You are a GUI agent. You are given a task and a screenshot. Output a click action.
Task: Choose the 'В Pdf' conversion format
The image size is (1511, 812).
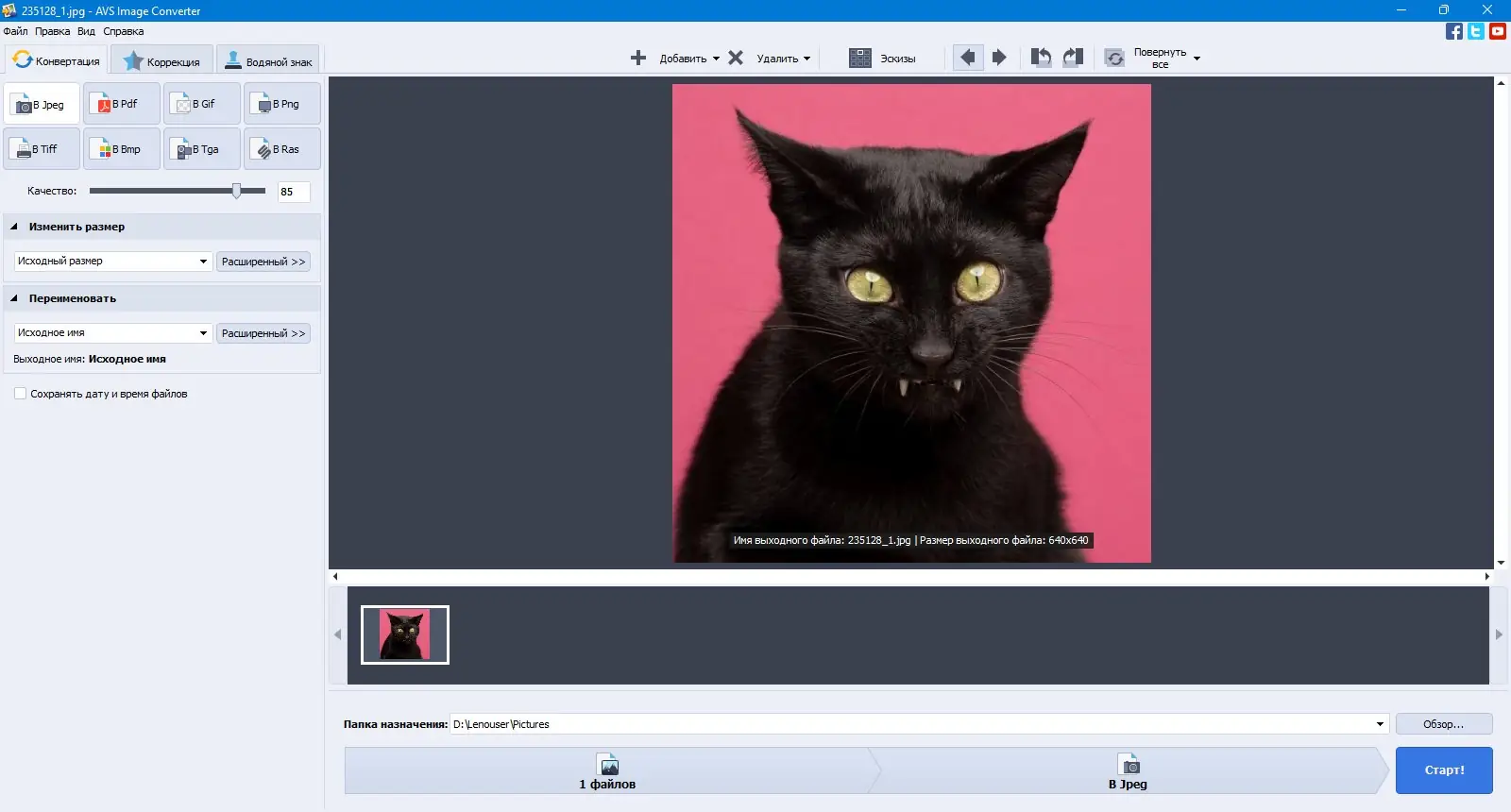pos(122,104)
